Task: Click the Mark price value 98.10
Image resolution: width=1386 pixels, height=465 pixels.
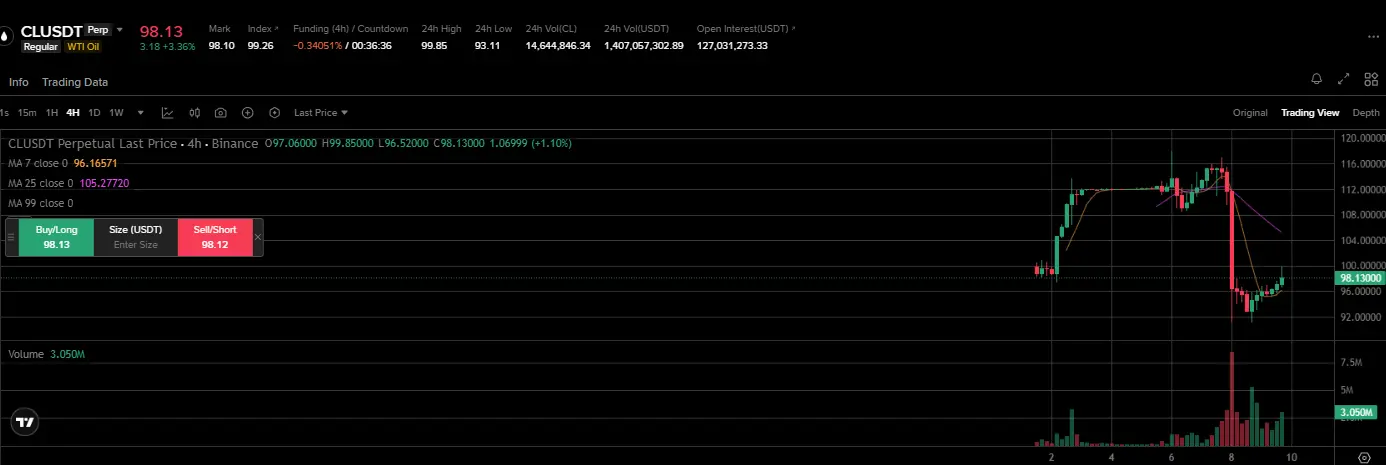Action: pos(221,46)
